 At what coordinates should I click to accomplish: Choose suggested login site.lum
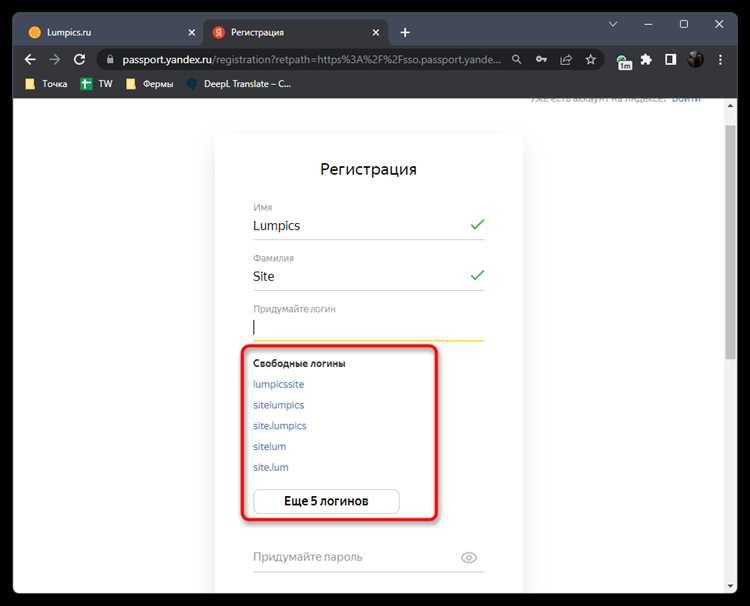[x=271, y=467]
